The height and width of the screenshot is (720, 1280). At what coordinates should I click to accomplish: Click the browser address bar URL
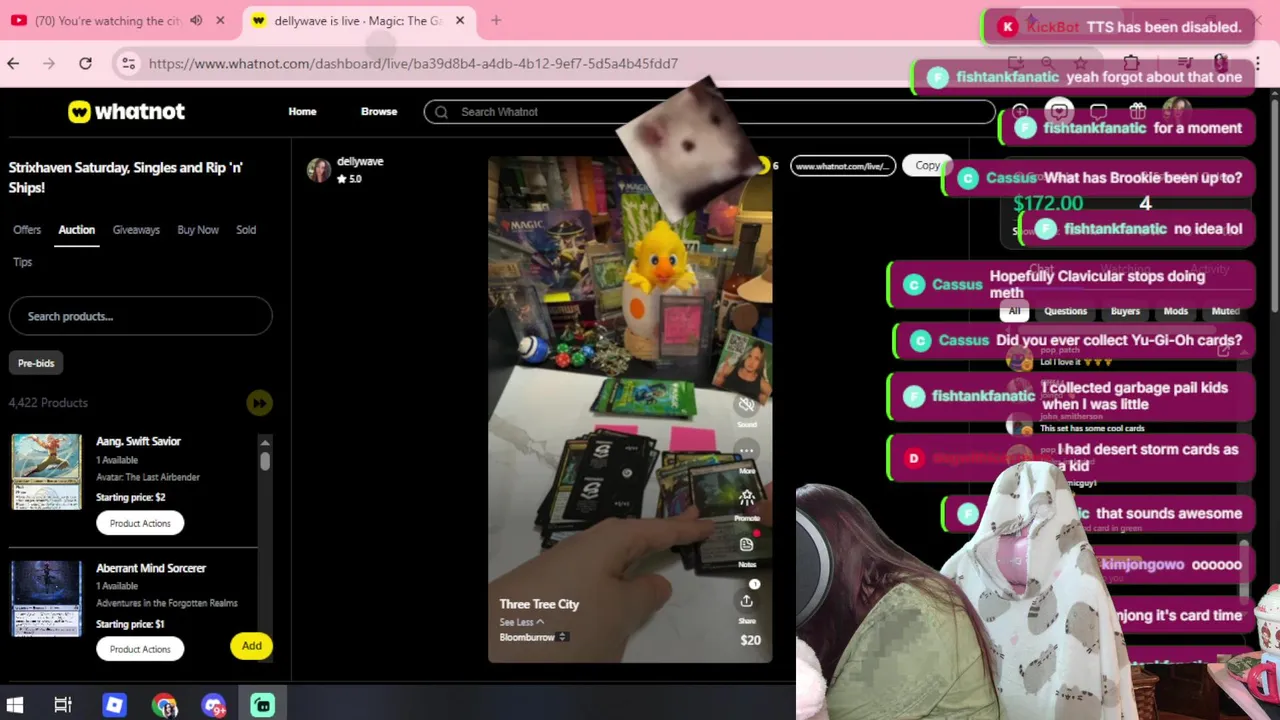(413, 63)
